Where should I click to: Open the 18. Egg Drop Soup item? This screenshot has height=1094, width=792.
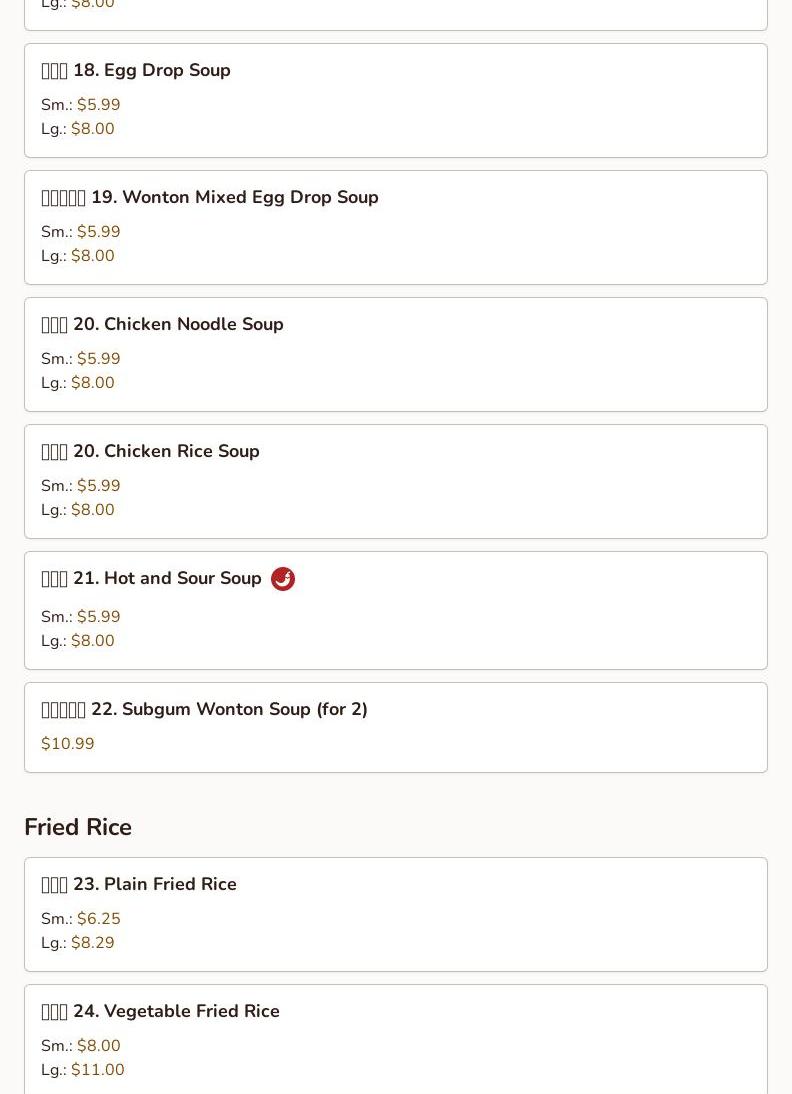tap(396, 100)
